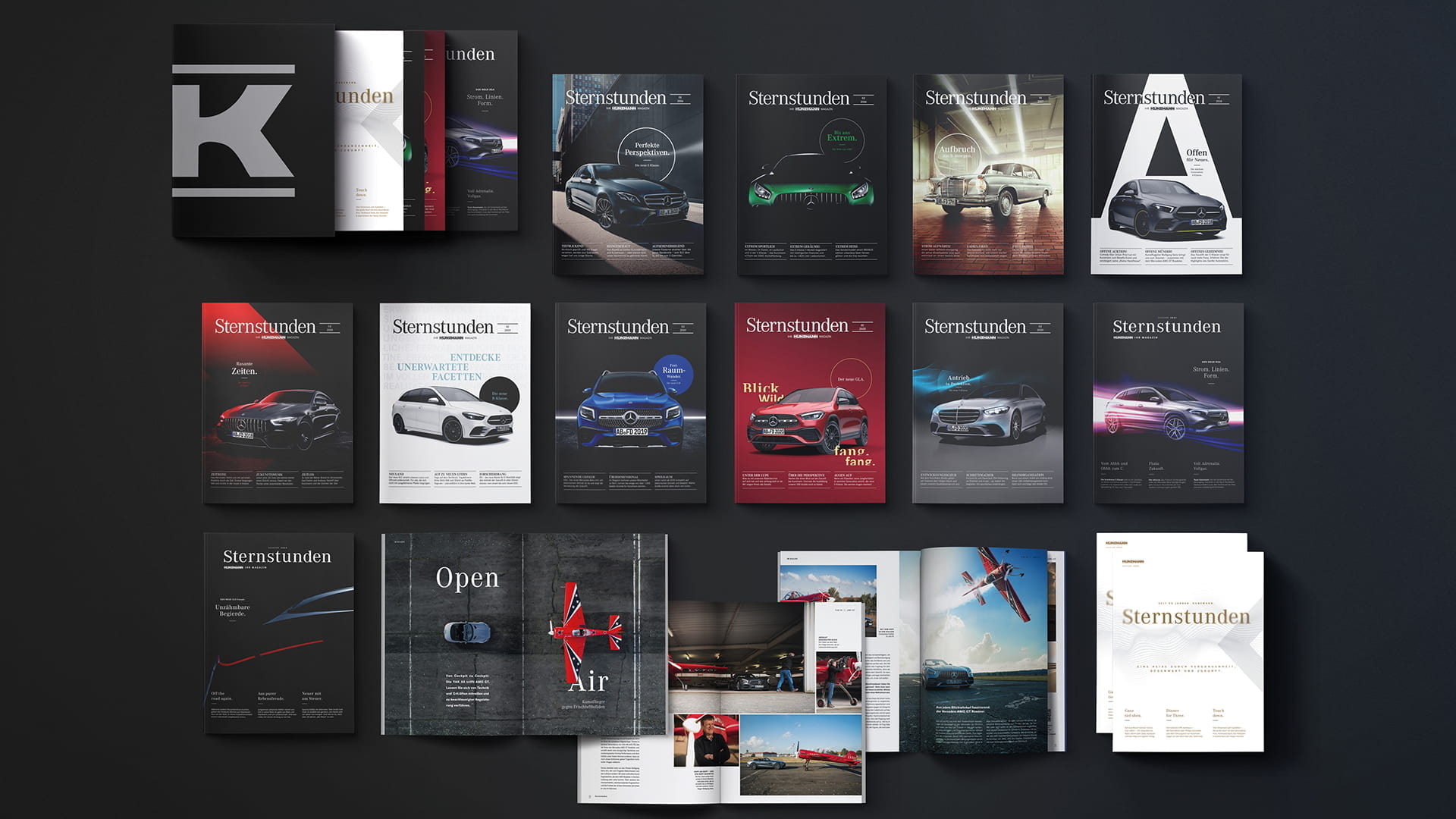
Task: Click the "Der neue GLA." circle on red cover
Action: 851,378
